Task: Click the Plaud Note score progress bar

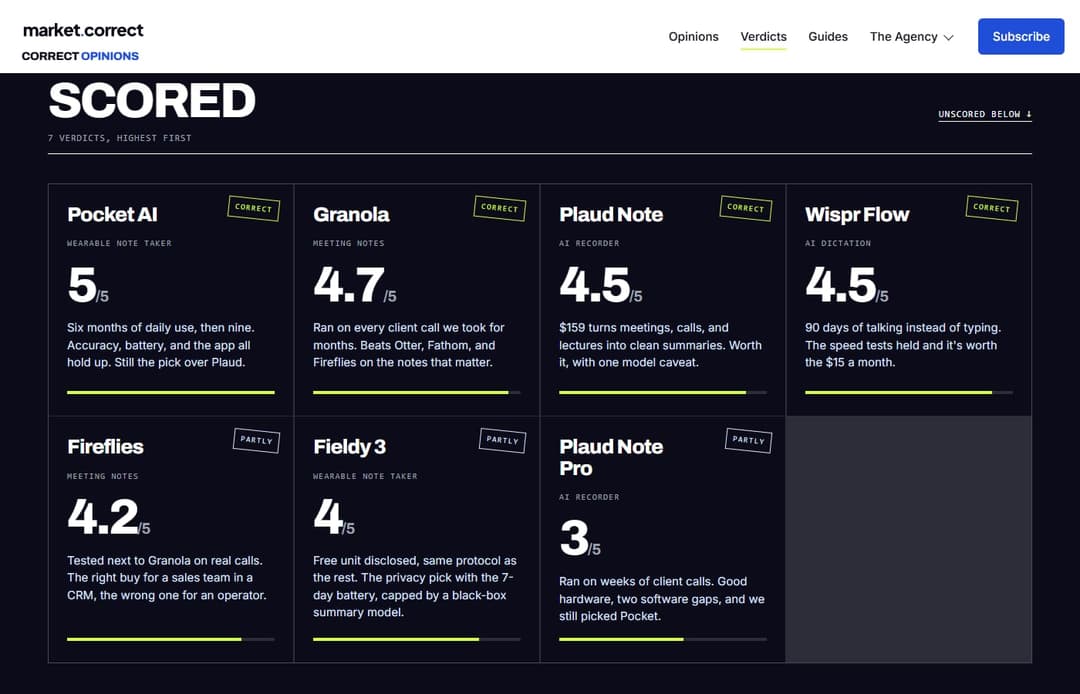Action: coord(663,392)
